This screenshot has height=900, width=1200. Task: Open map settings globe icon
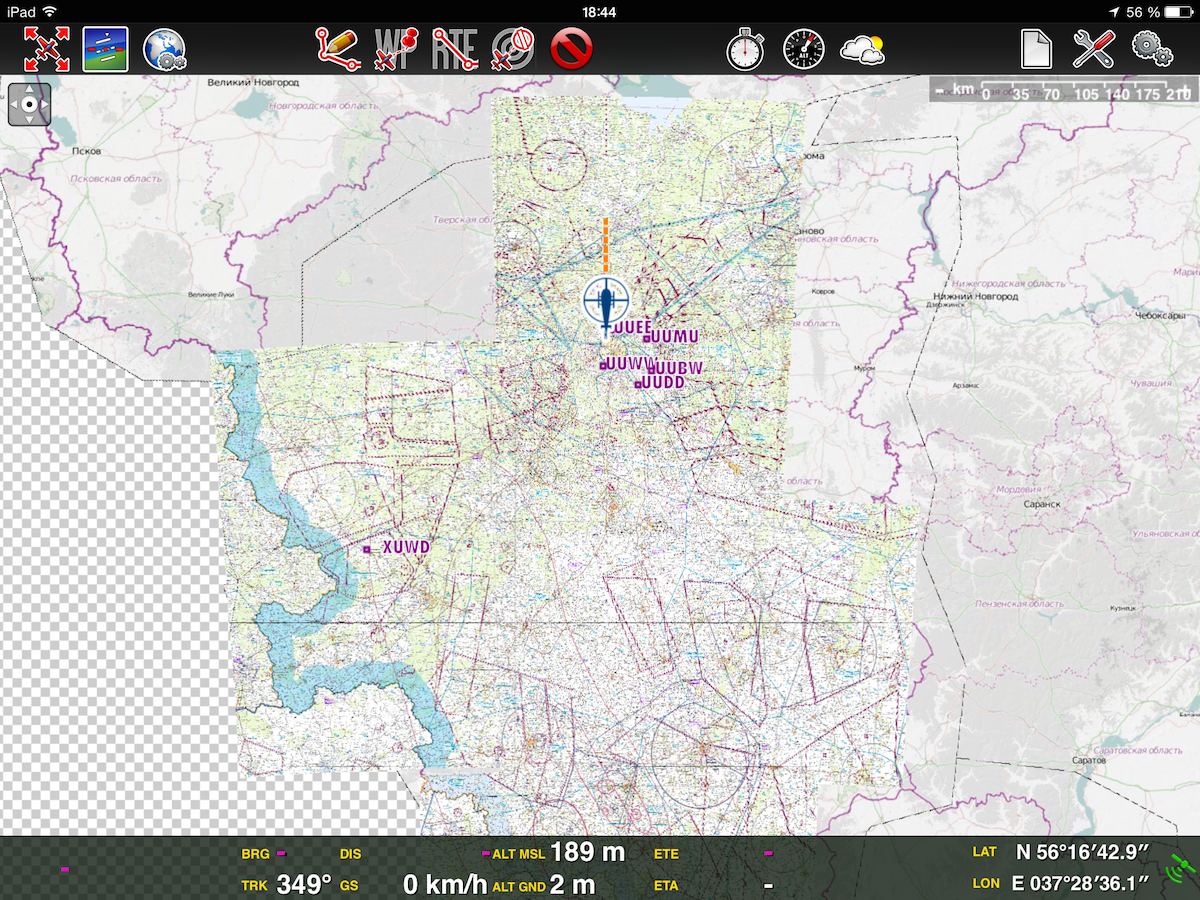(164, 48)
